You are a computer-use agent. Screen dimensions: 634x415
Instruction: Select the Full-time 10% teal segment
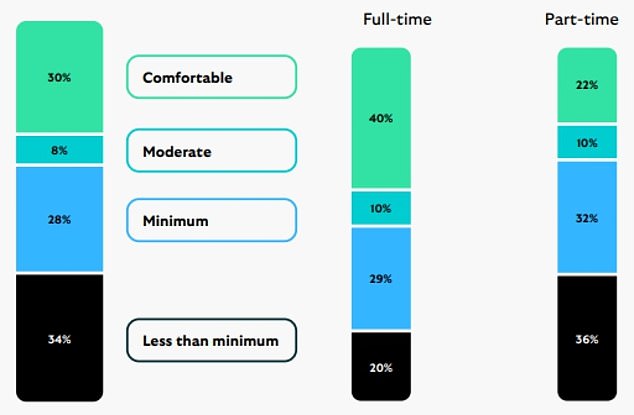[381, 208]
